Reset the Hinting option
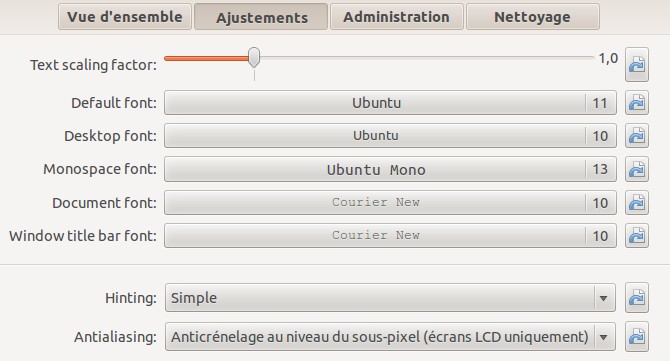 pos(637,297)
